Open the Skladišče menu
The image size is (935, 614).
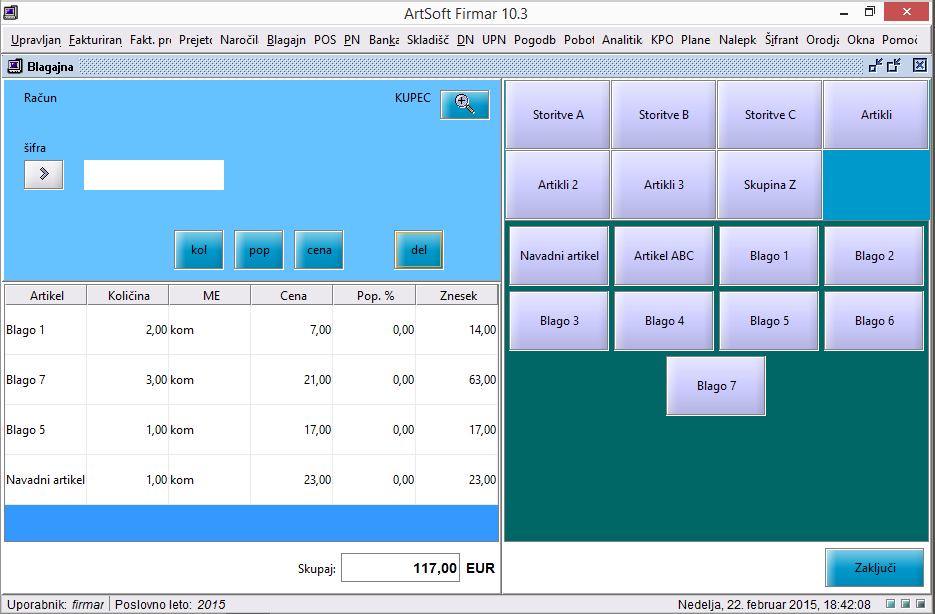(x=427, y=40)
